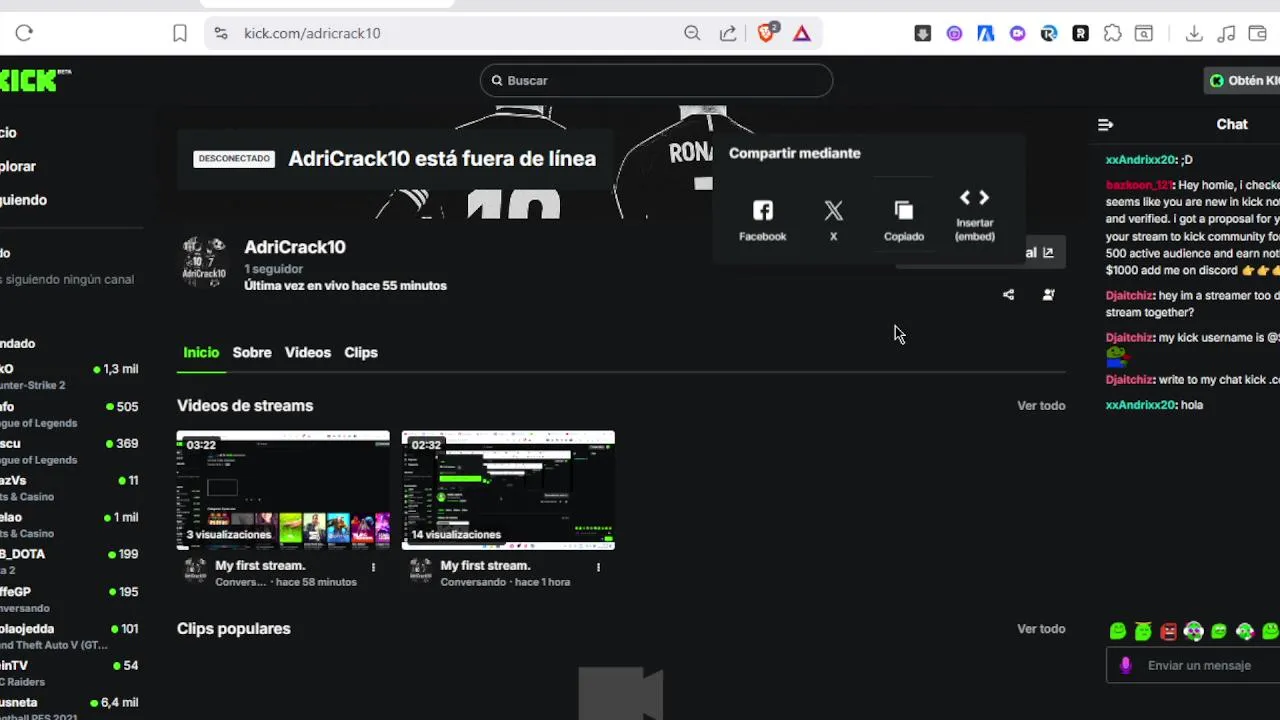Open recommended channel with 101 viewers
This screenshot has width=1280, height=720.
pyautogui.click(x=69, y=636)
